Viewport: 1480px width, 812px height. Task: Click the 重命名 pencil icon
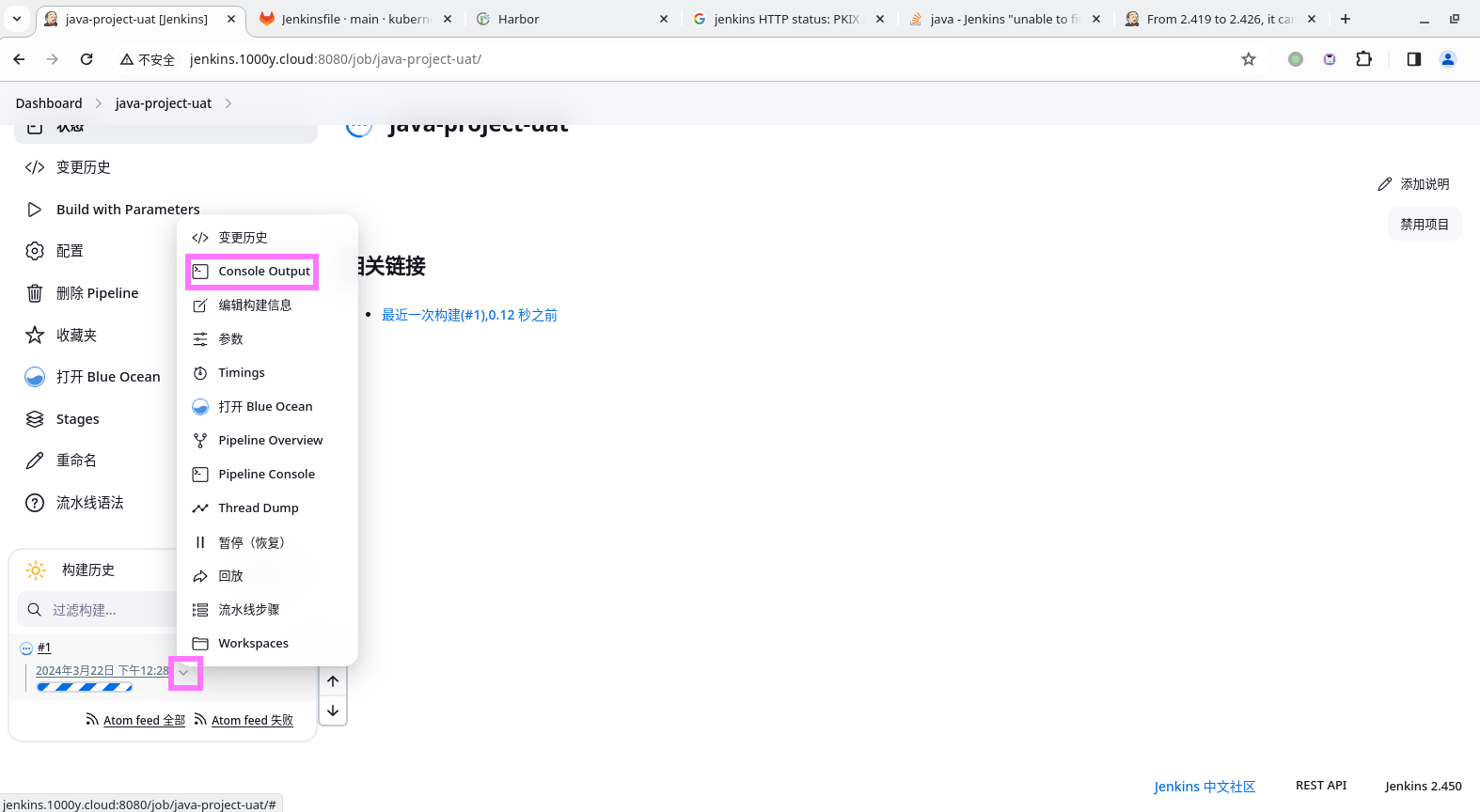tap(35, 461)
